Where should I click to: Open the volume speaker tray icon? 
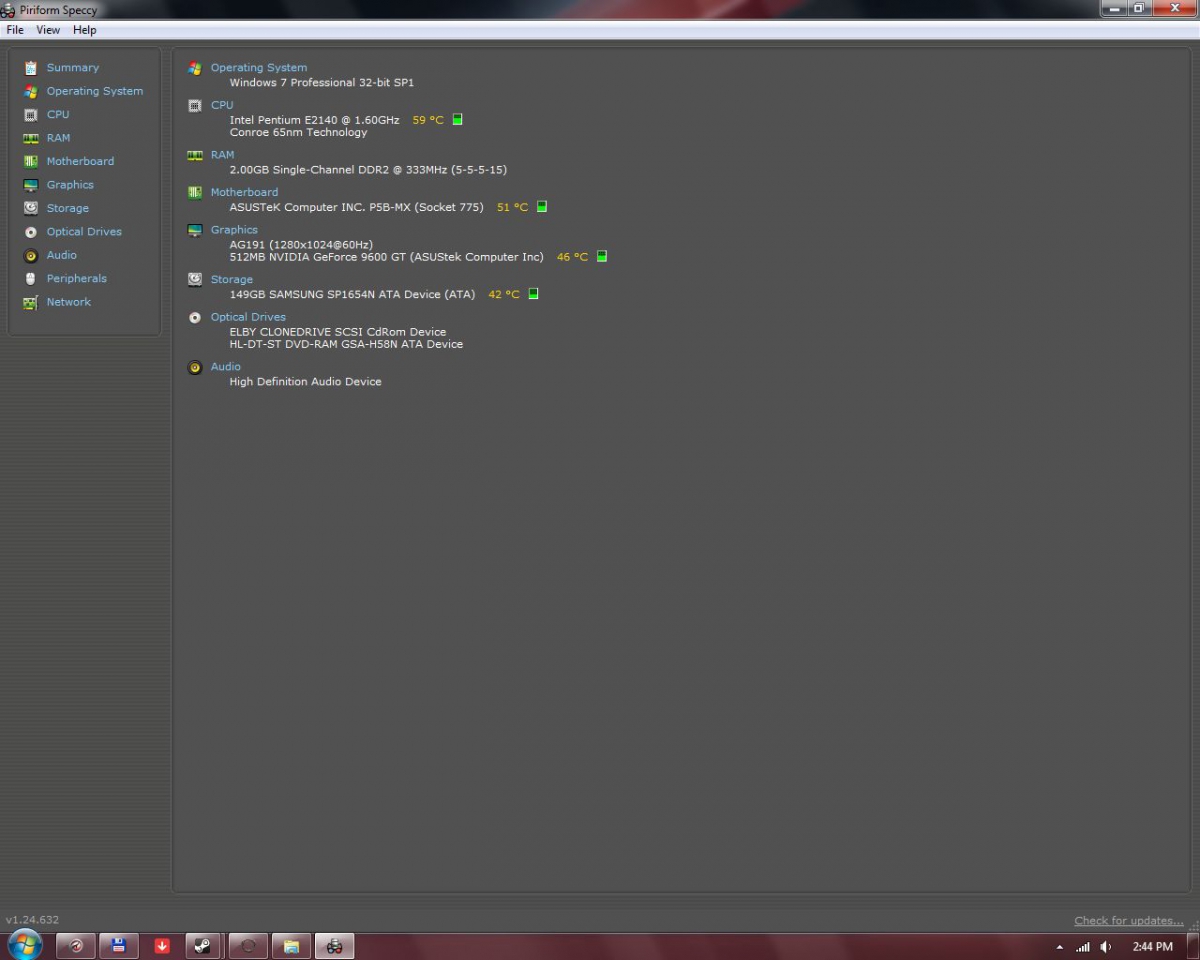(1106, 947)
